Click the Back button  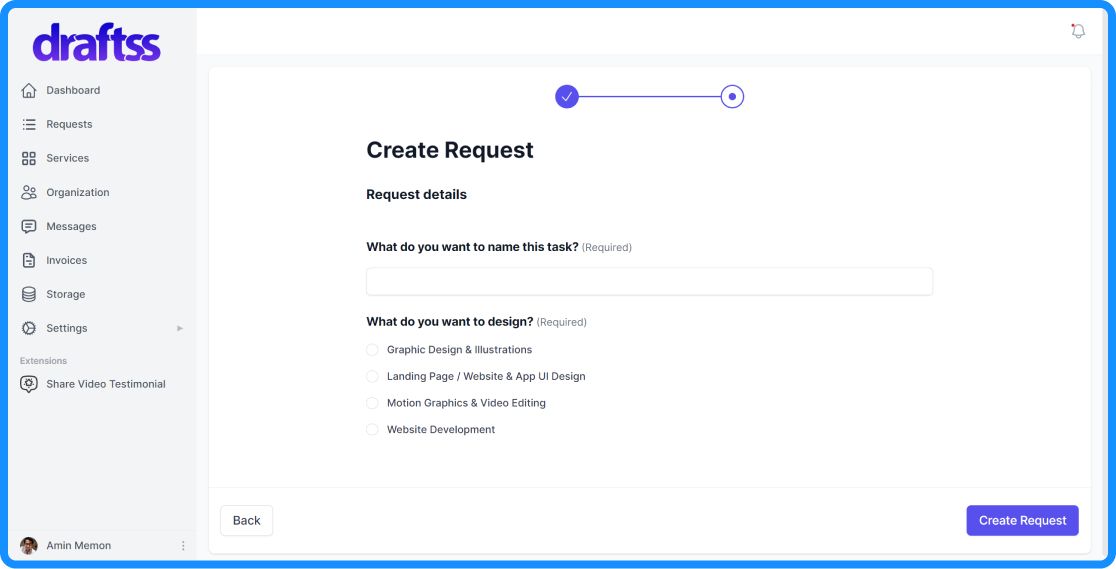coord(246,520)
